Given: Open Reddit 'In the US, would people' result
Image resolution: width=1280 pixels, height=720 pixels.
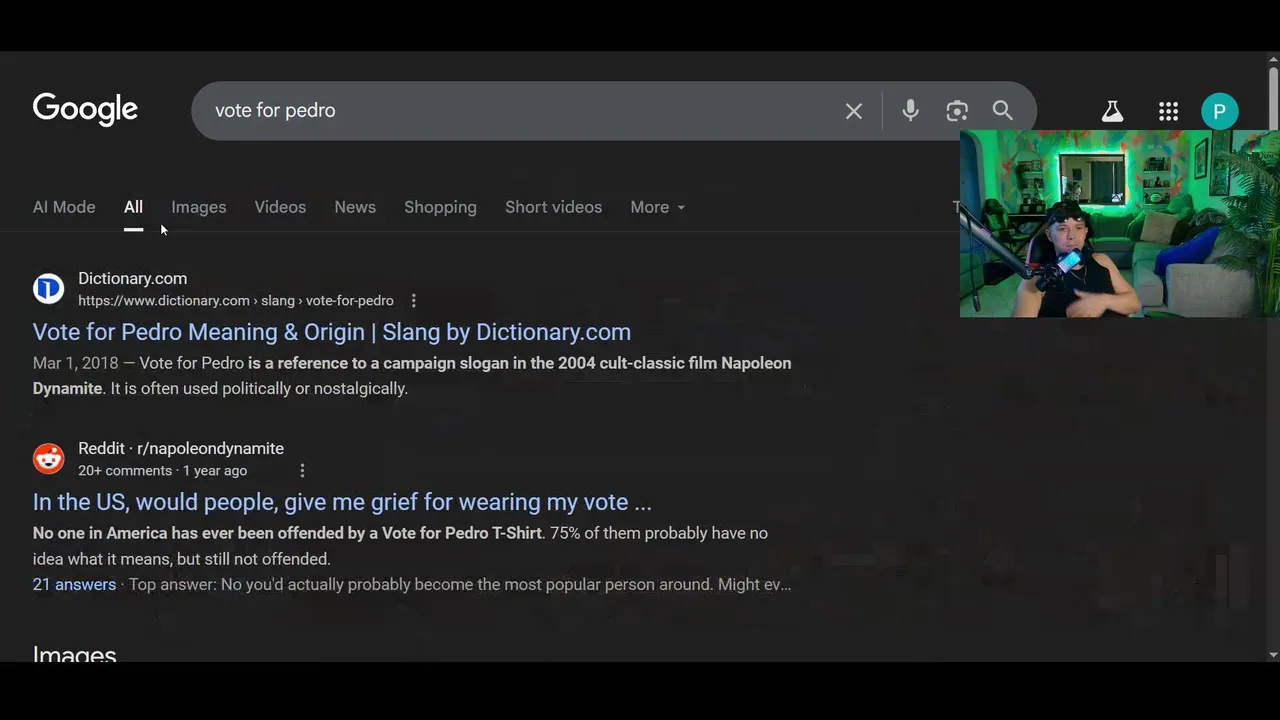Looking at the screenshot, I should pyautogui.click(x=342, y=502).
